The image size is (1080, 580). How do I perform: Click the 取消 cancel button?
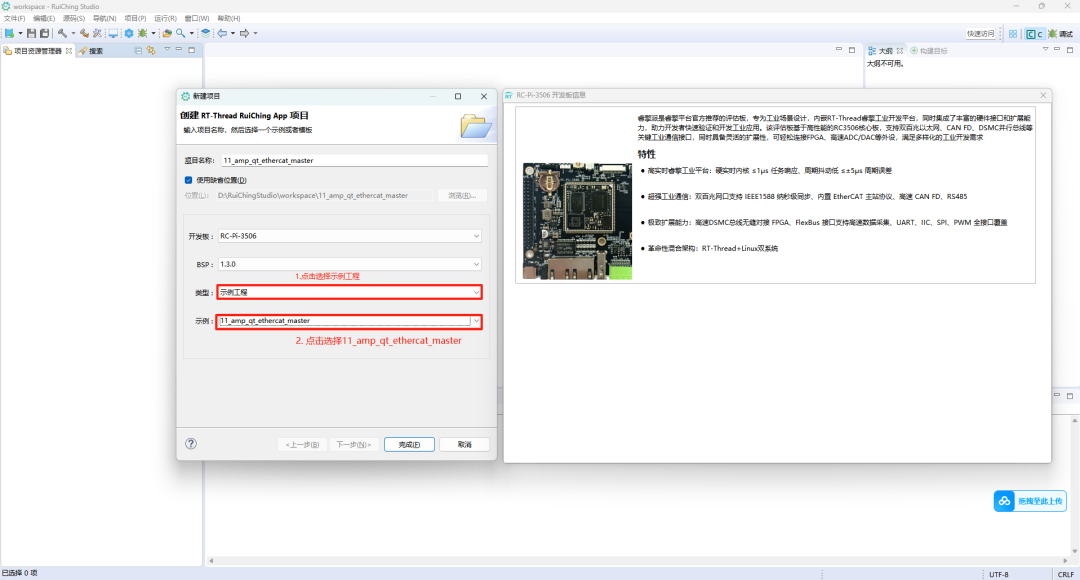[464, 445]
